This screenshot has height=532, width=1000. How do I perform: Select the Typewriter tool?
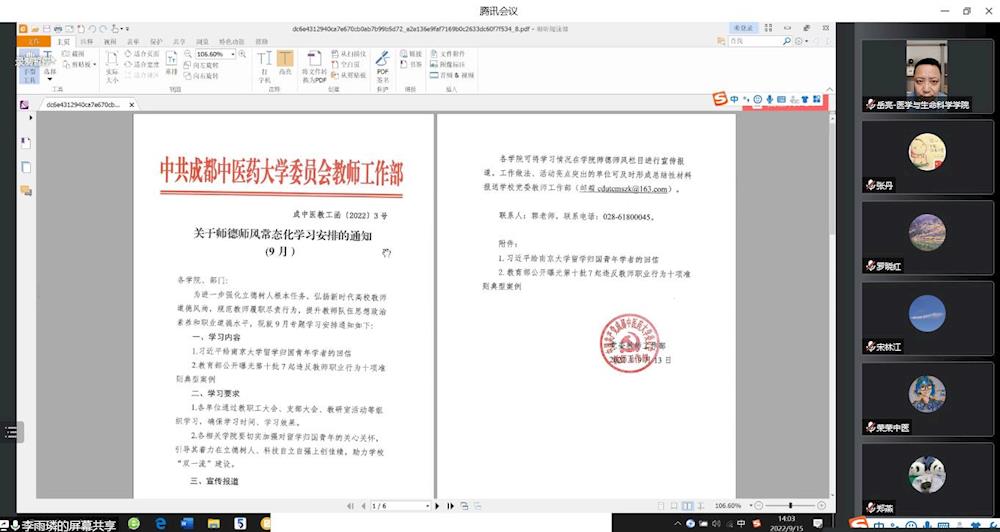(264, 68)
